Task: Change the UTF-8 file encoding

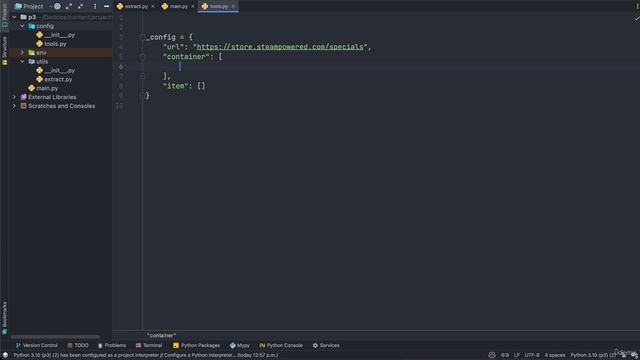Action: [x=532, y=355]
